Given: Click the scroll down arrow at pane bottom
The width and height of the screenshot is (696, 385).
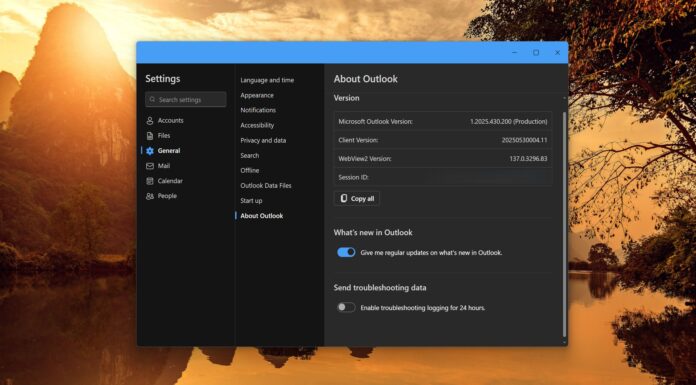Looking at the screenshot, I should tap(564, 342).
